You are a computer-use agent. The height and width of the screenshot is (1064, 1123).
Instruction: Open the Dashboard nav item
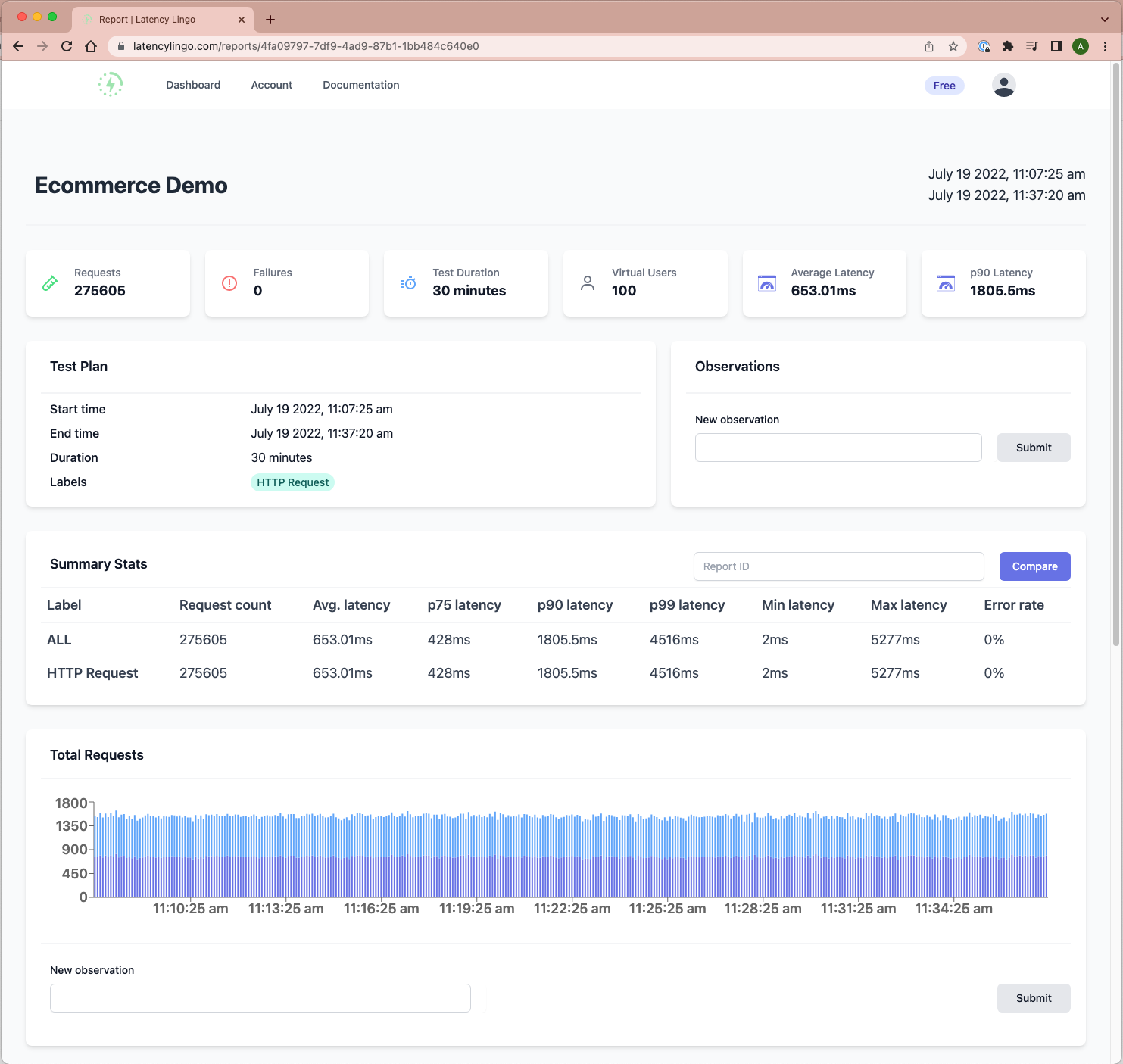click(x=193, y=85)
